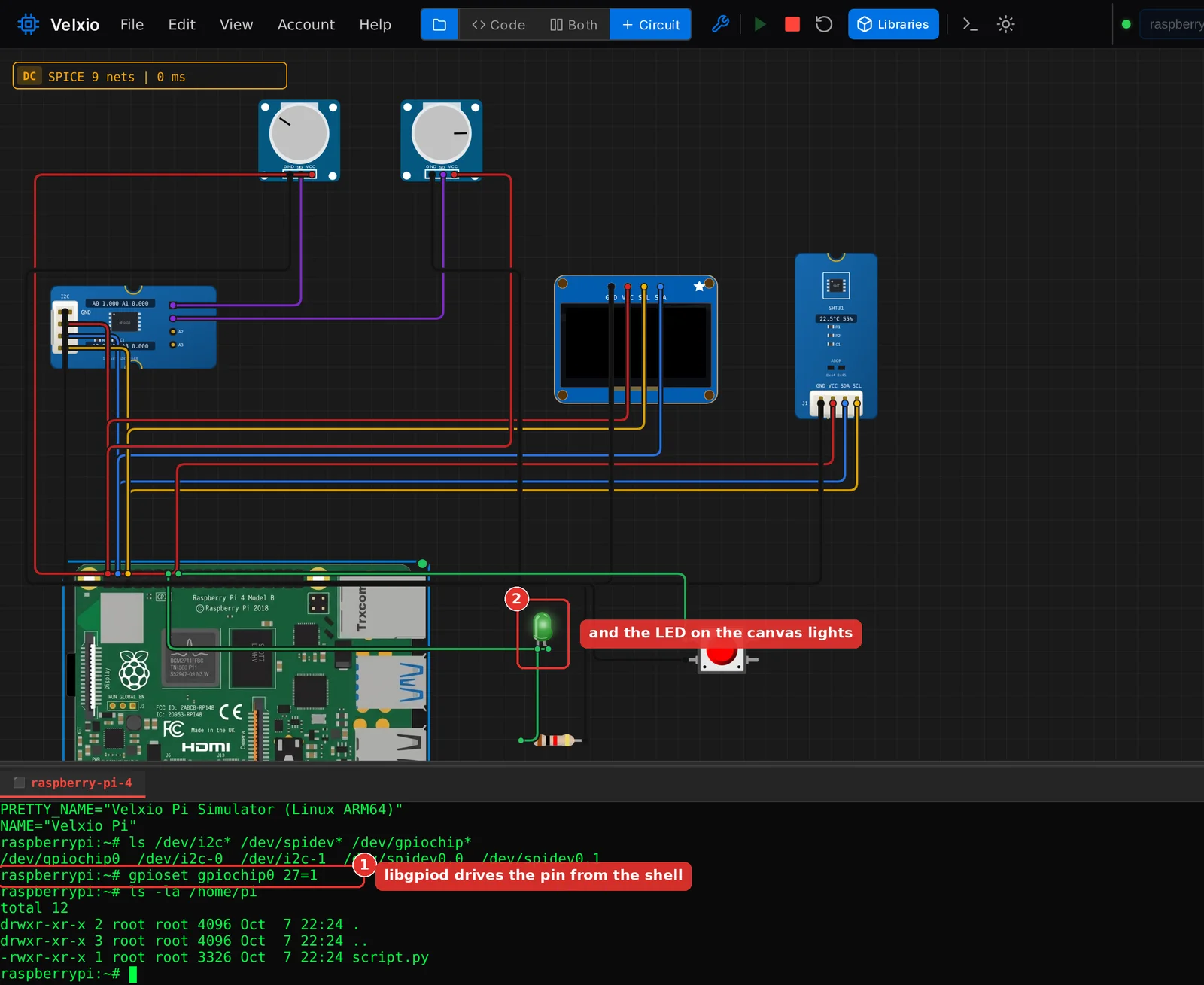This screenshot has height=985, width=1204.
Task: Open the Account menu
Action: point(306,24)
